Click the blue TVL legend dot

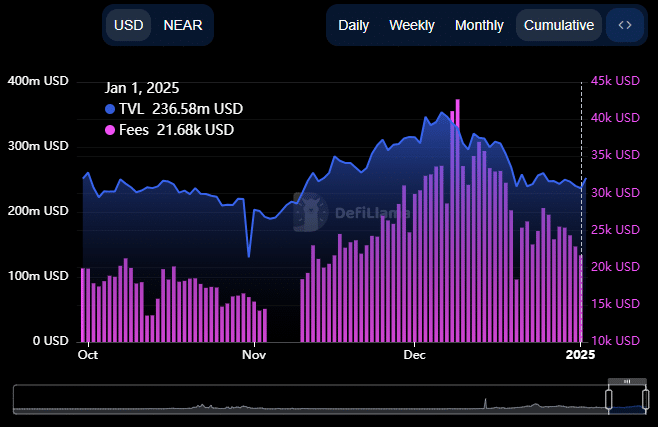[x=110, y=109]
